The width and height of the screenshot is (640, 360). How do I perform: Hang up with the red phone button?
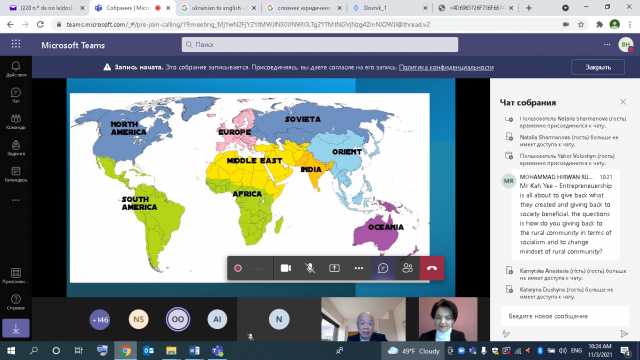432,268
